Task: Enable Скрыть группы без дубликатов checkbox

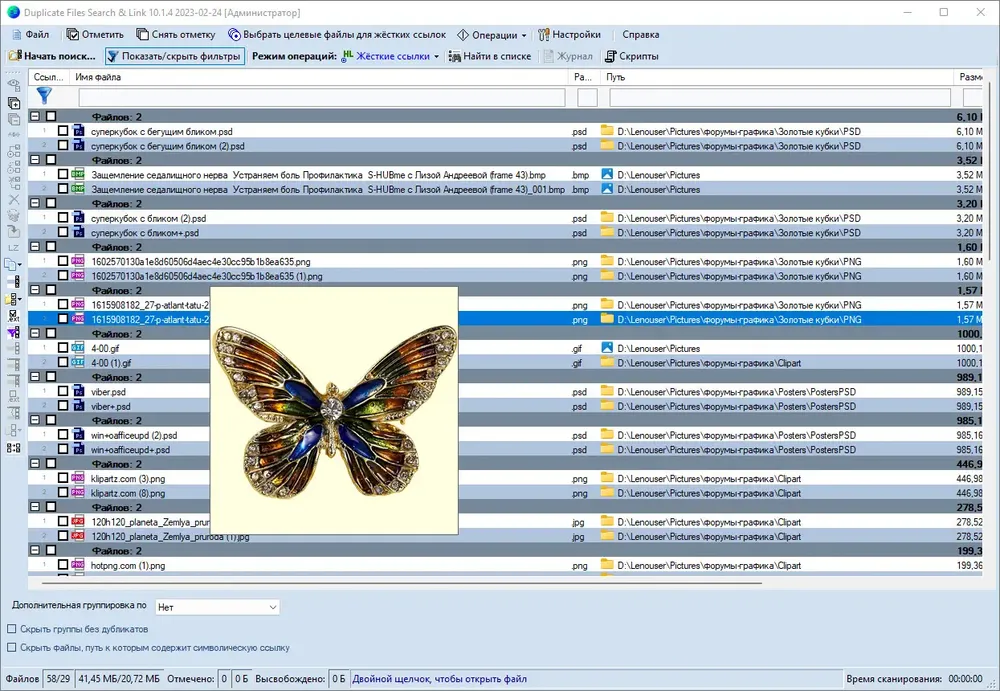Action: (11, 629)
